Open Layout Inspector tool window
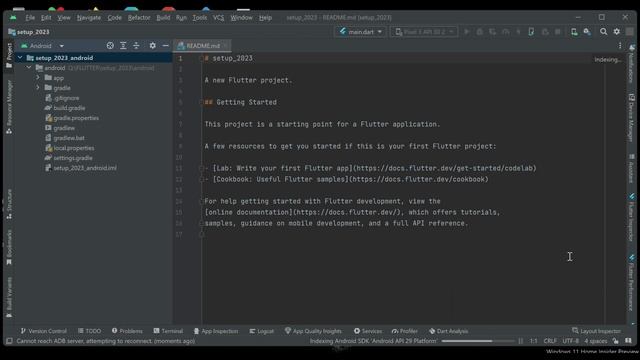 (x=596, y=331)
